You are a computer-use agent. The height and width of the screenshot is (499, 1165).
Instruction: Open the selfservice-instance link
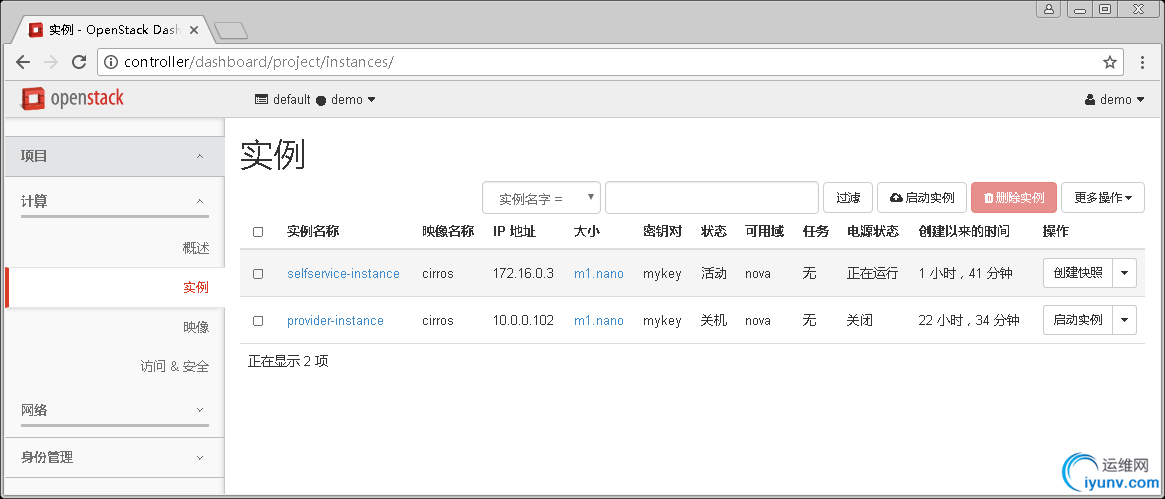(343, 273)
